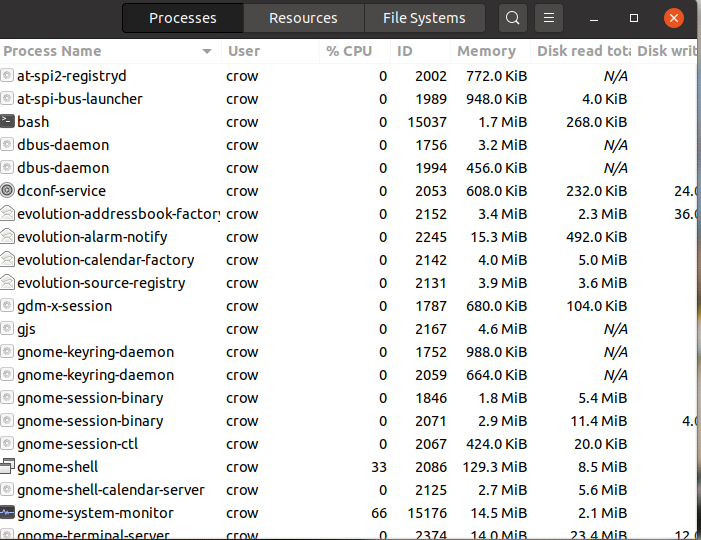This screenshot has width=701, height=540.
Task: Maximize the System Monitor window
Action: tap(633, 18)
